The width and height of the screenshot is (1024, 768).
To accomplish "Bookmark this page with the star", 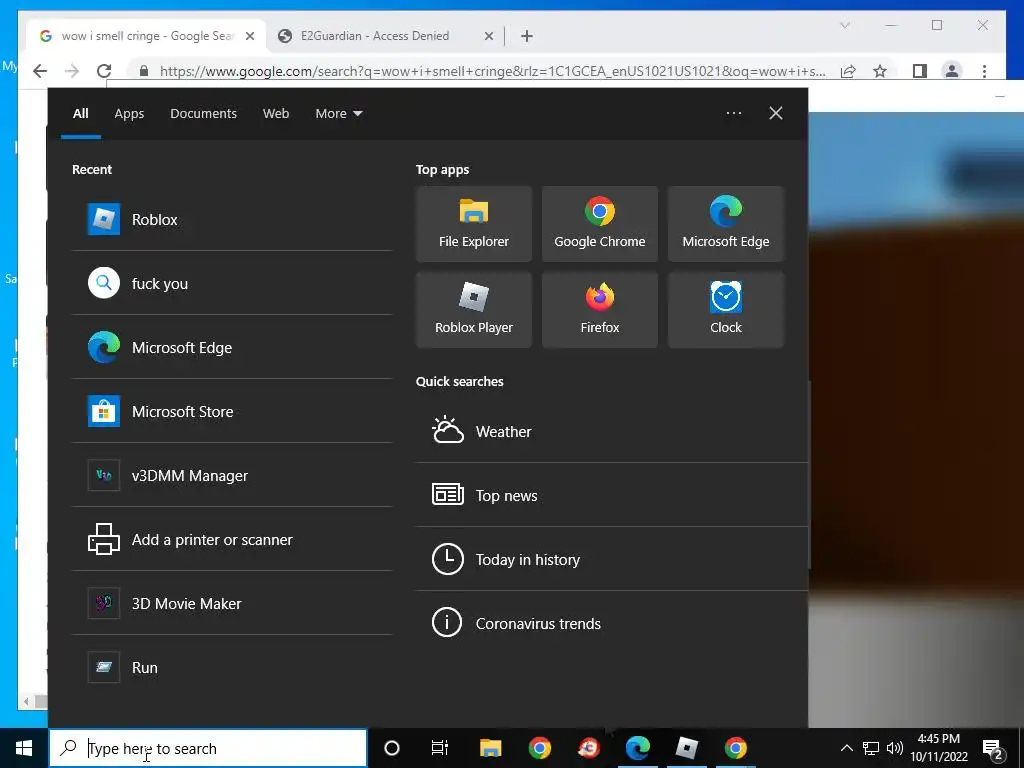I will (880, 71).
